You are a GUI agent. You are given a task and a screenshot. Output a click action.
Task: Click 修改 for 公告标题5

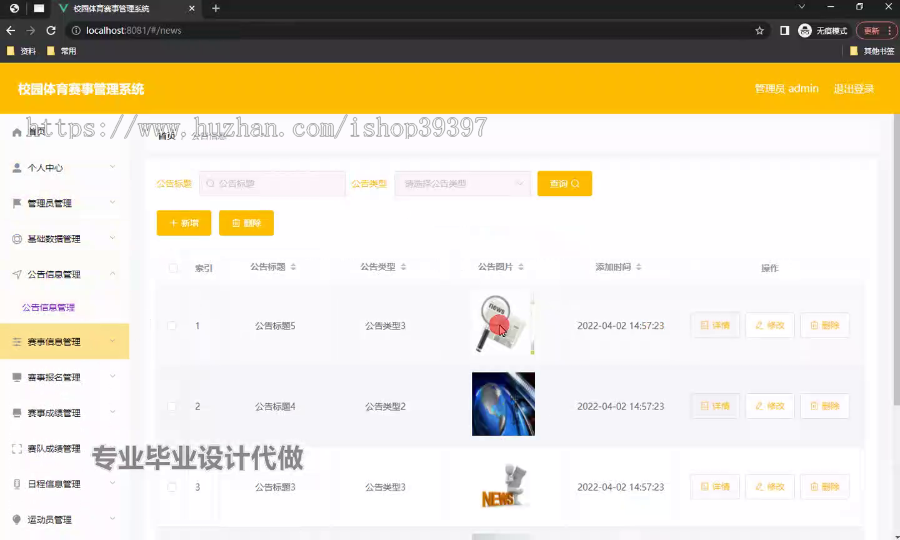[770, 325]
